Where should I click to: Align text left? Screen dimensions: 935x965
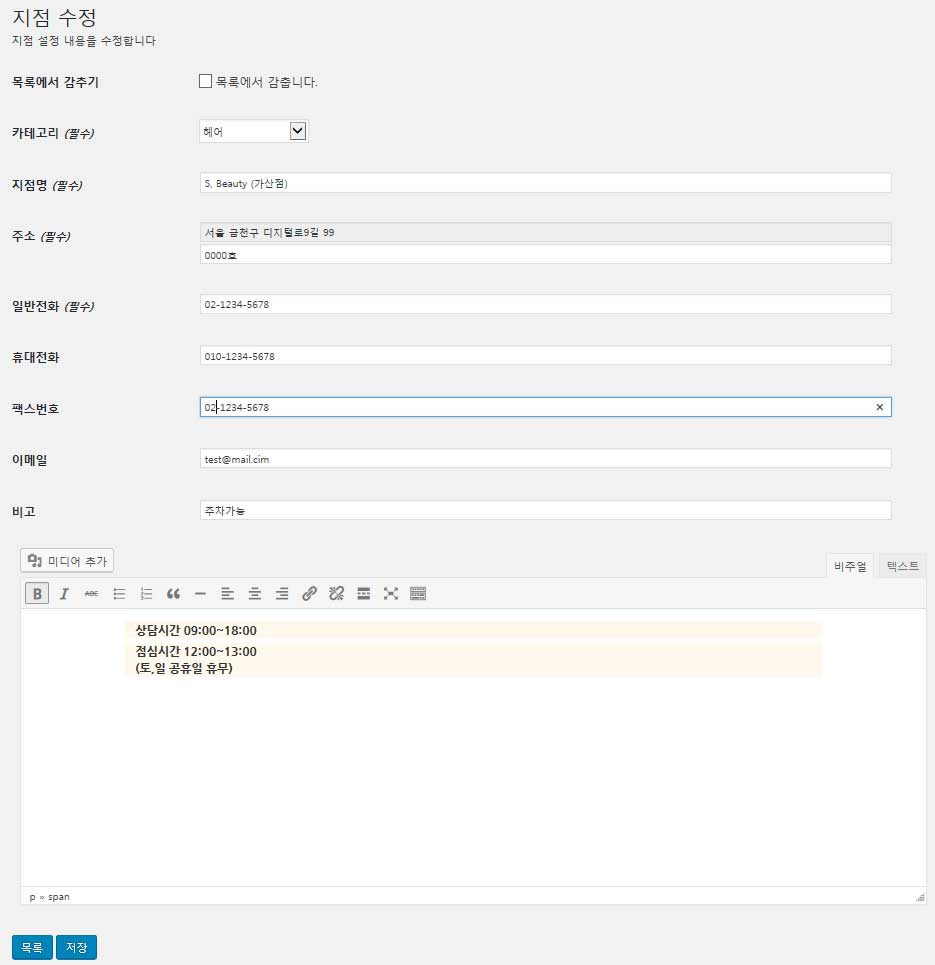227,593
